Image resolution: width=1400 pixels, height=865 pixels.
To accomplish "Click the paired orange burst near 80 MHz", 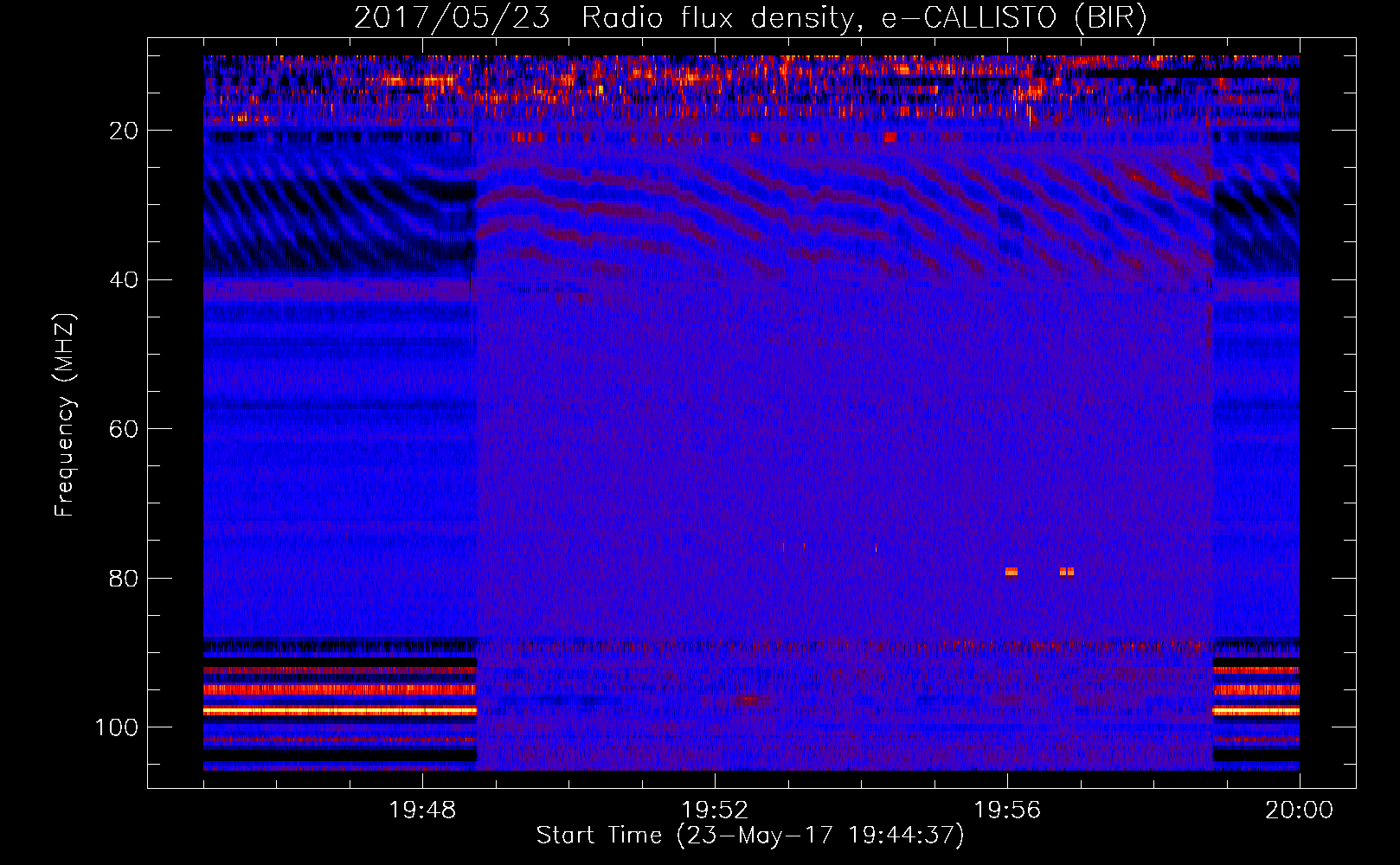I will (x=1067, y=572).
